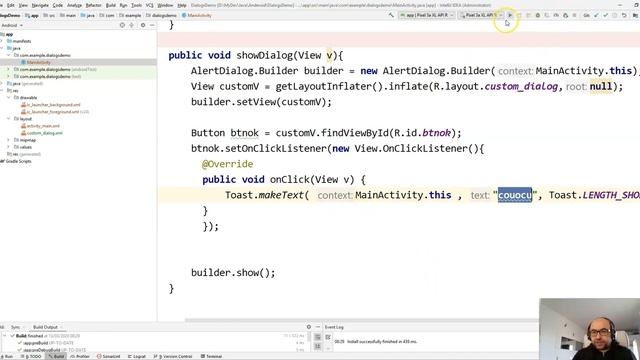This screenshot has height=360, width=640.
Task: Click the editor horizontal scrollbar
Action: 361,320
